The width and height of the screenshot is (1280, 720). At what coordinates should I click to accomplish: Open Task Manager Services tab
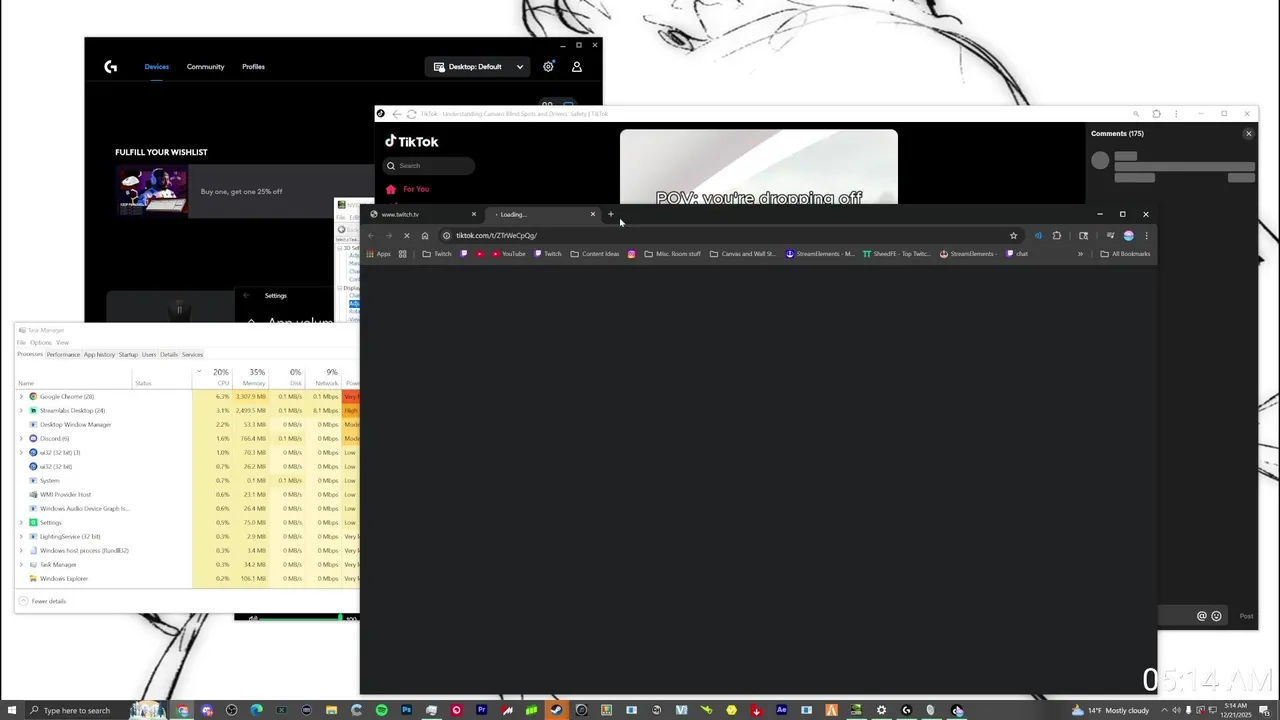pyautogui.click(x=192, y=354)
